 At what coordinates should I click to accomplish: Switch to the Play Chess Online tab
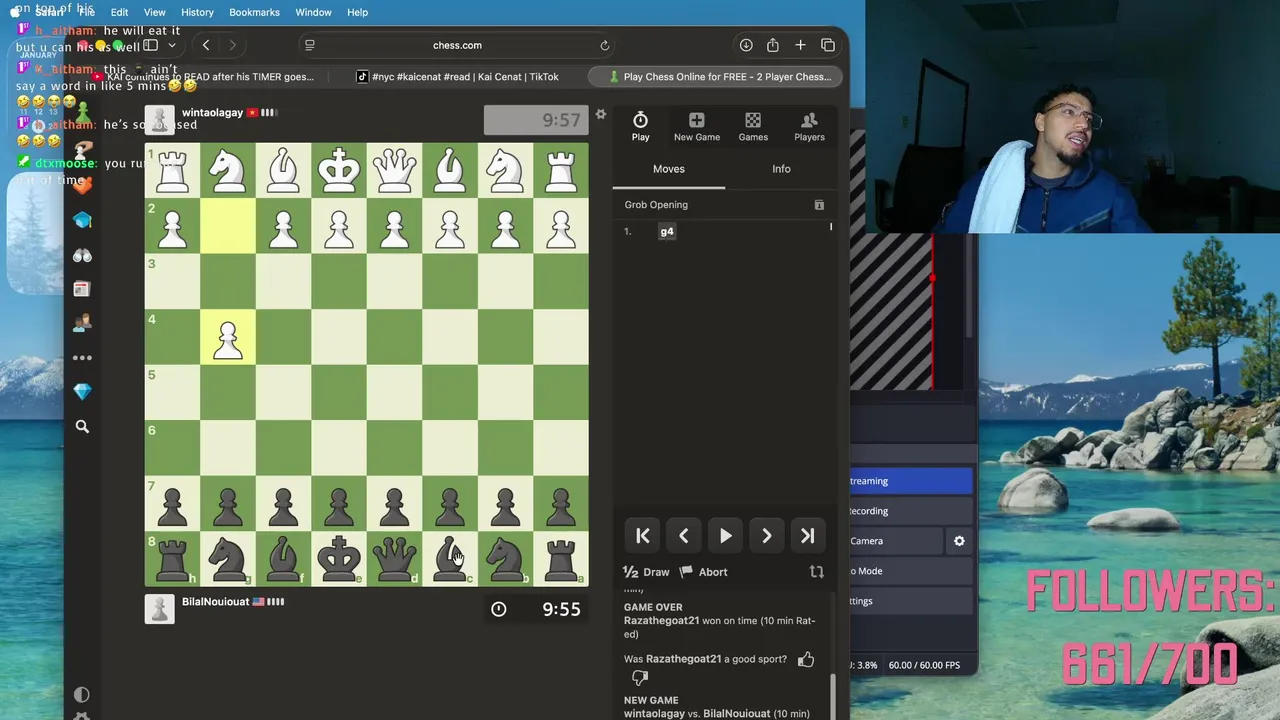click(x=715, y=77)
